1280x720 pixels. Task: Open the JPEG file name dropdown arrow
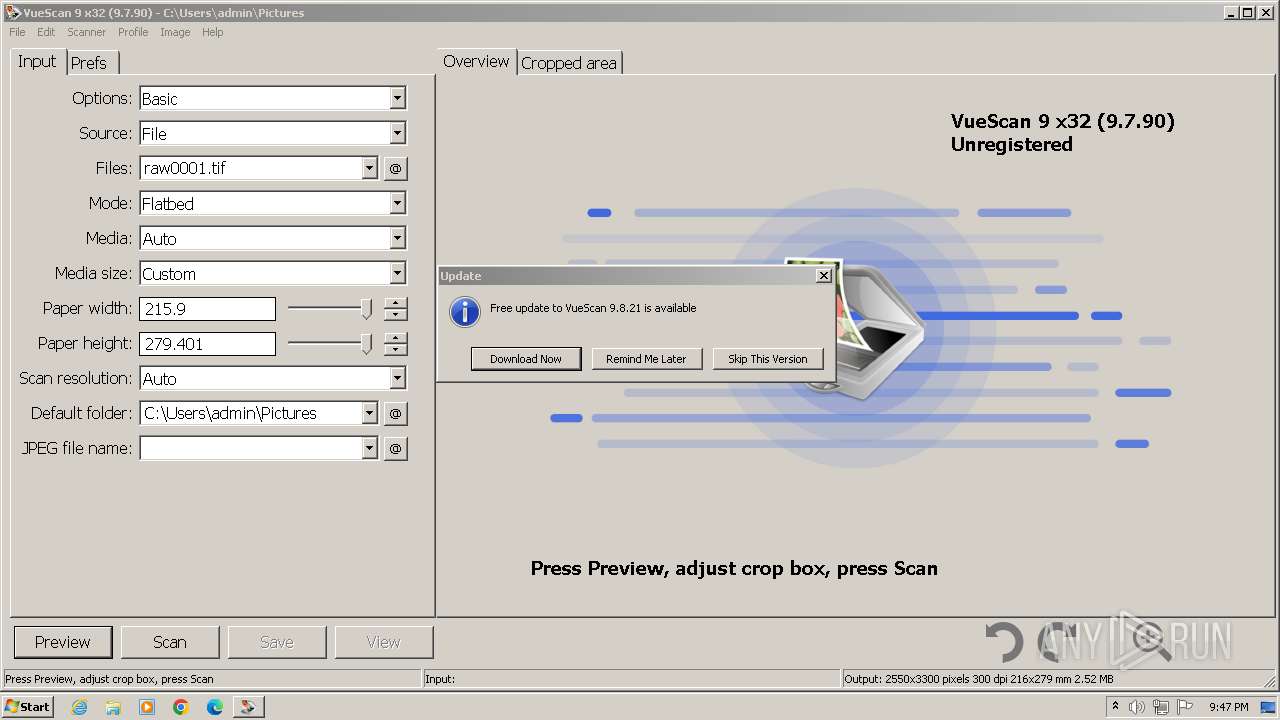pyautogui.click(x=369, y=448)
